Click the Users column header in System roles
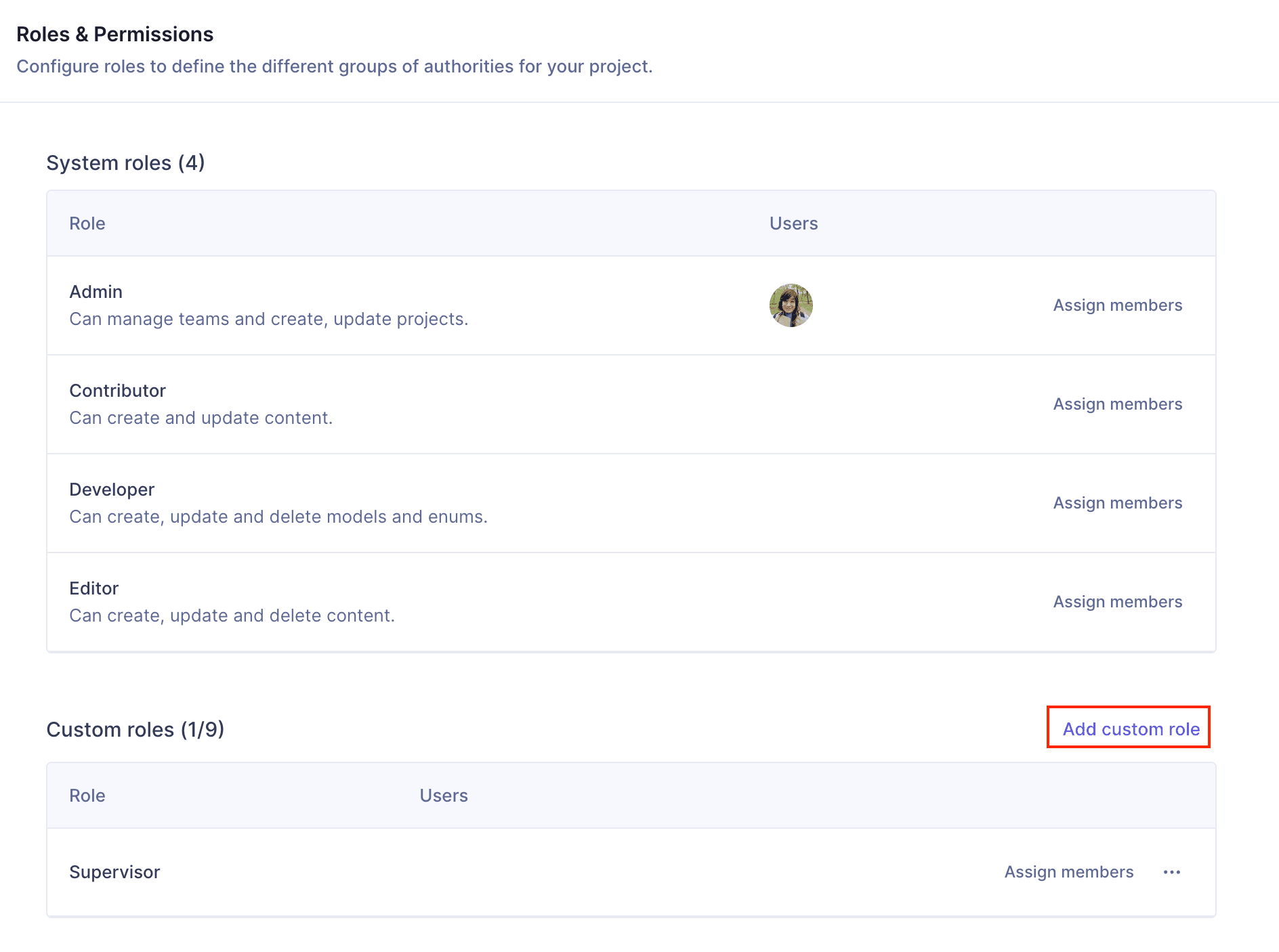 pos(793,223)
